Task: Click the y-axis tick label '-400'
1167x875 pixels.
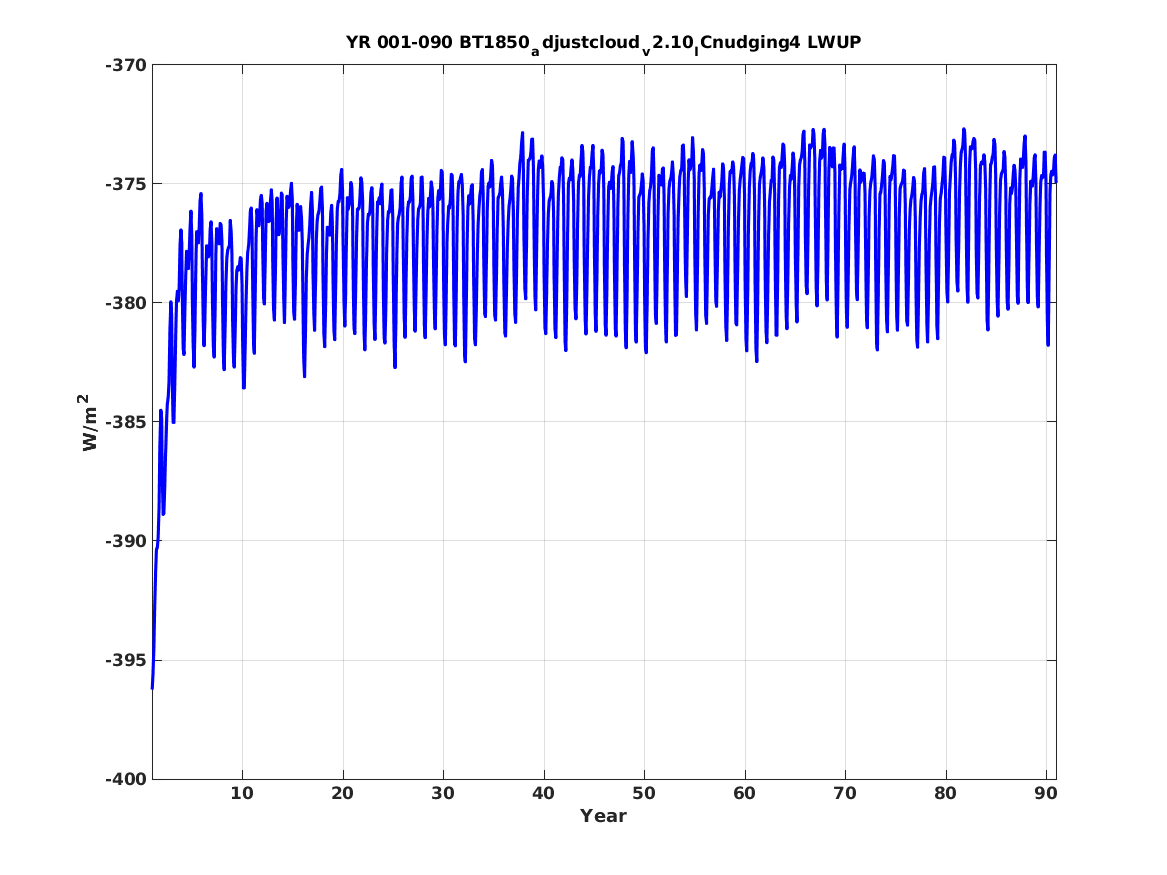Action: coord(126,780)
